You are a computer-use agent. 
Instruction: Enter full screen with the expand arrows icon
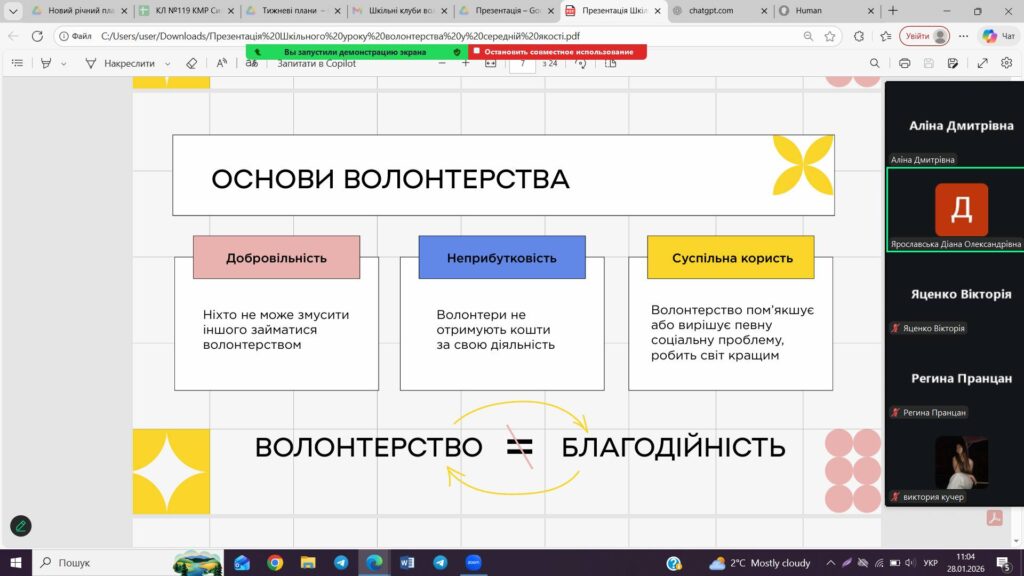coord(982,63)
